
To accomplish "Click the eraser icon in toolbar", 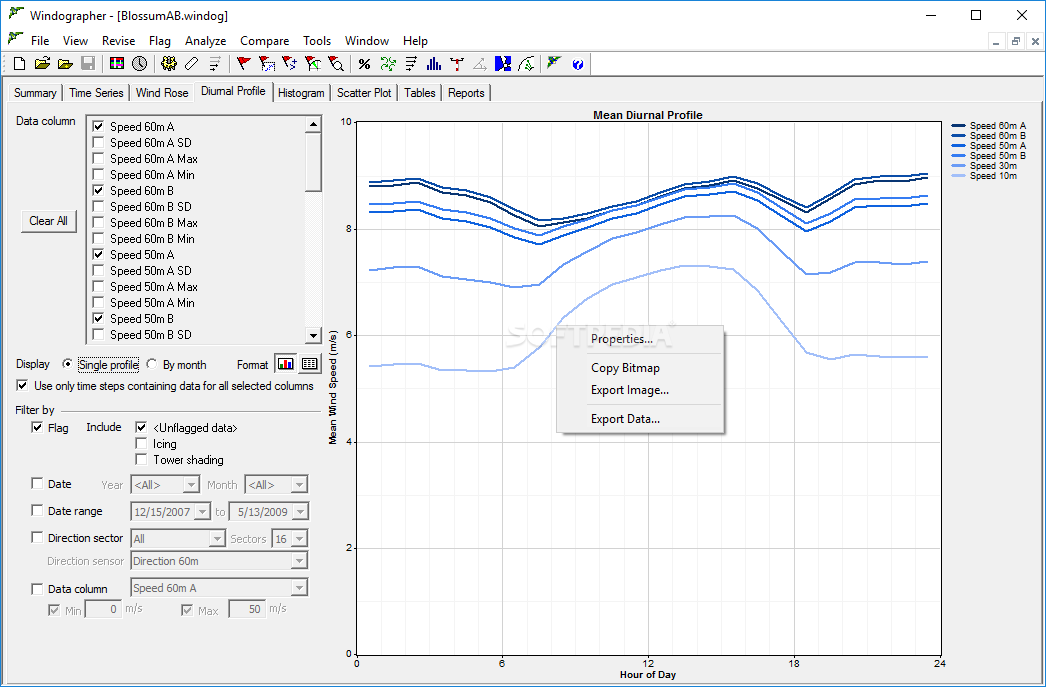I will click(191, 64).
